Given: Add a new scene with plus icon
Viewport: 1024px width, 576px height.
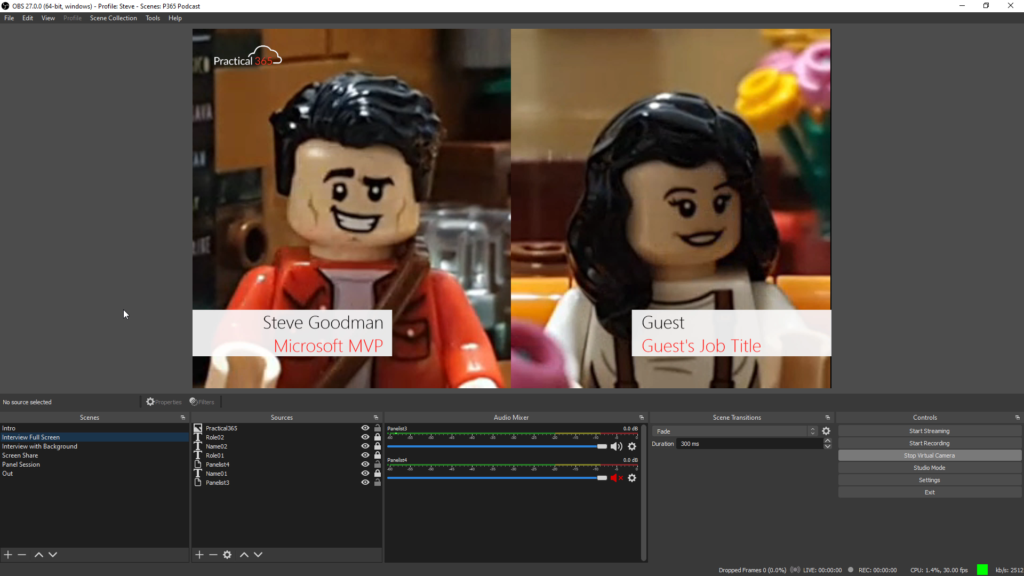Looking at the screenshot, I should 8,554.
